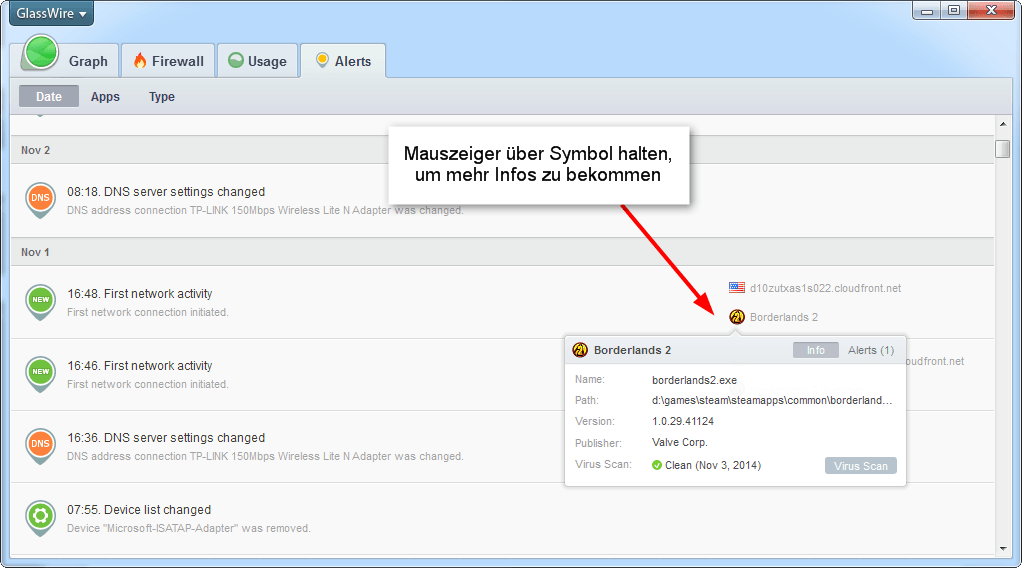Click the Virus Scan button

pos(860,466)
